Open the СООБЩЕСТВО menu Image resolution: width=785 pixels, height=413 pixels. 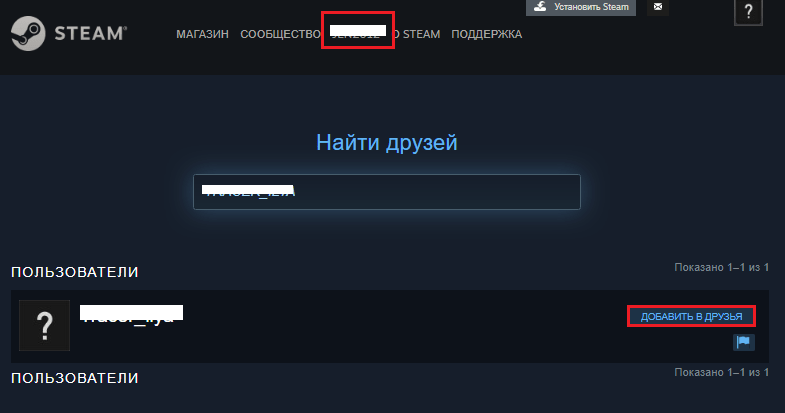point(280,34)
